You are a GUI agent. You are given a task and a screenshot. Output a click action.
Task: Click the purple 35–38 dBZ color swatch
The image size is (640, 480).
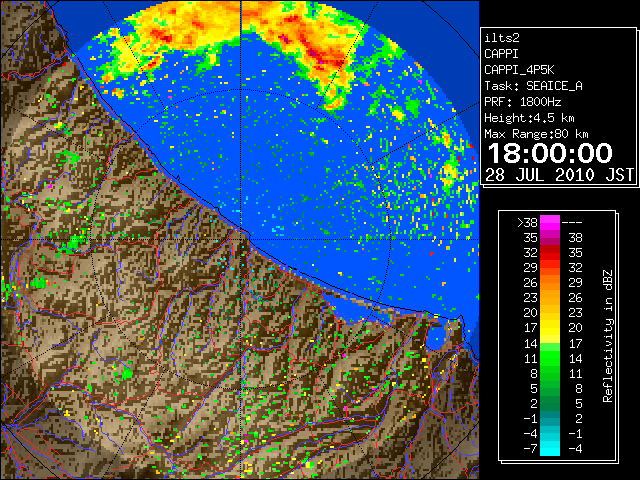(x=550, y=238)
